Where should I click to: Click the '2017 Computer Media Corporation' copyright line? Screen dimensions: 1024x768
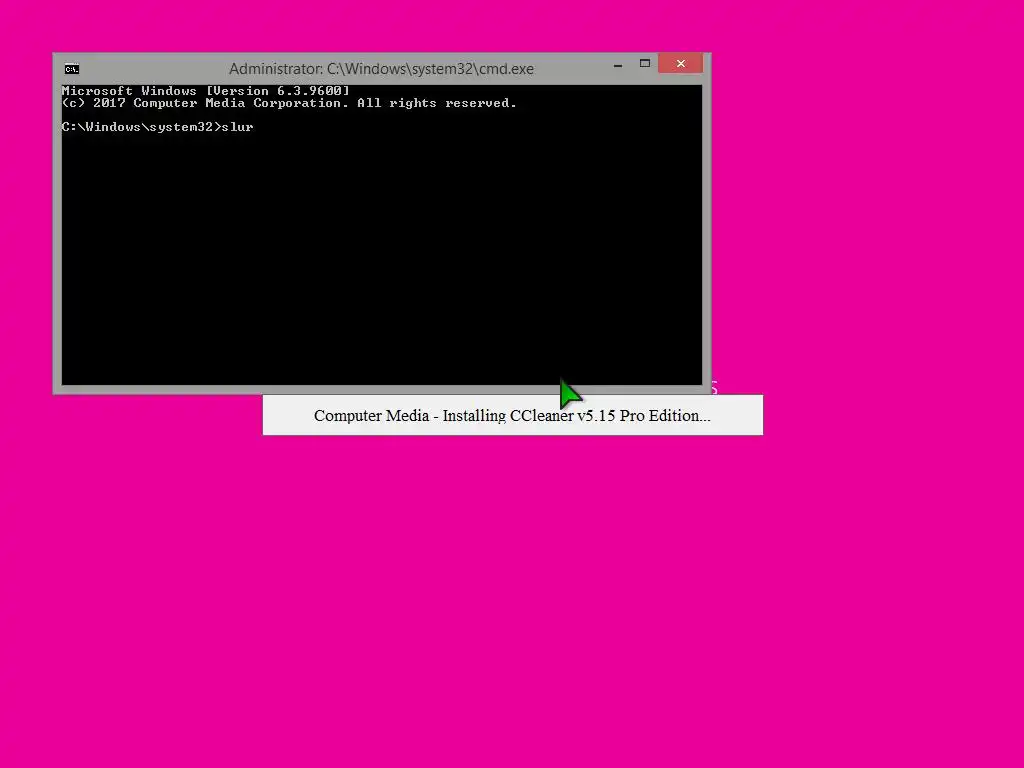289,103
